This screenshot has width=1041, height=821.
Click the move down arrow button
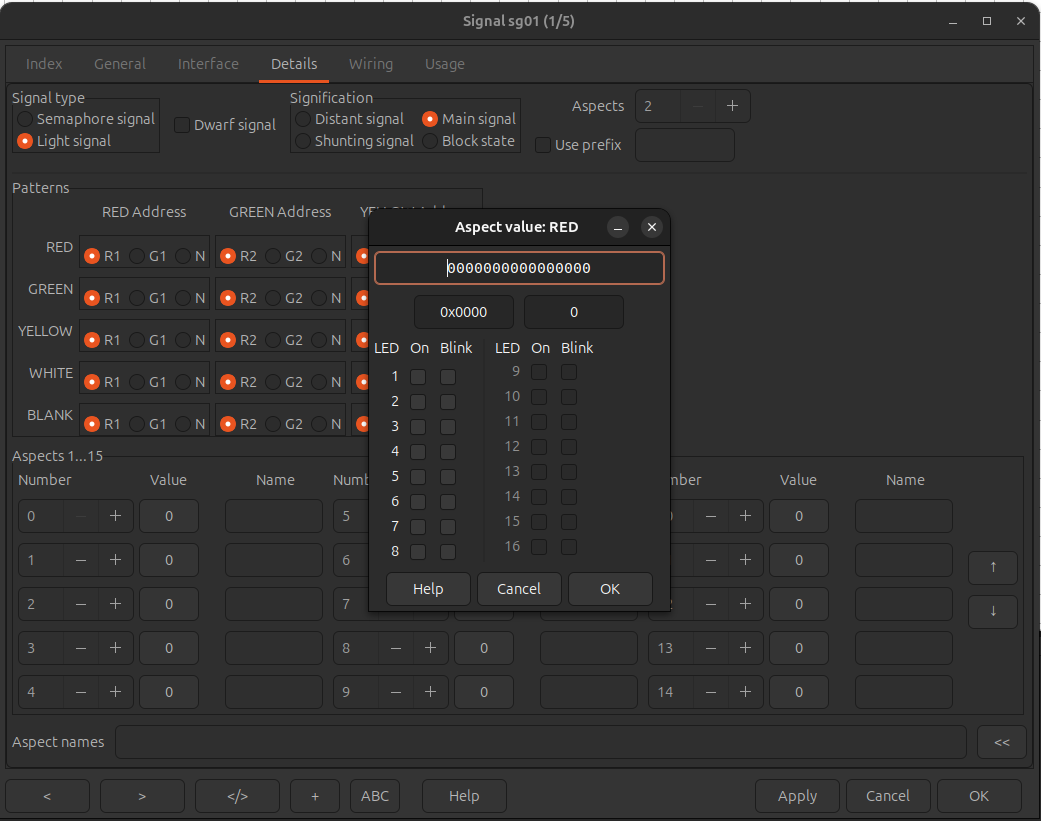992,612
